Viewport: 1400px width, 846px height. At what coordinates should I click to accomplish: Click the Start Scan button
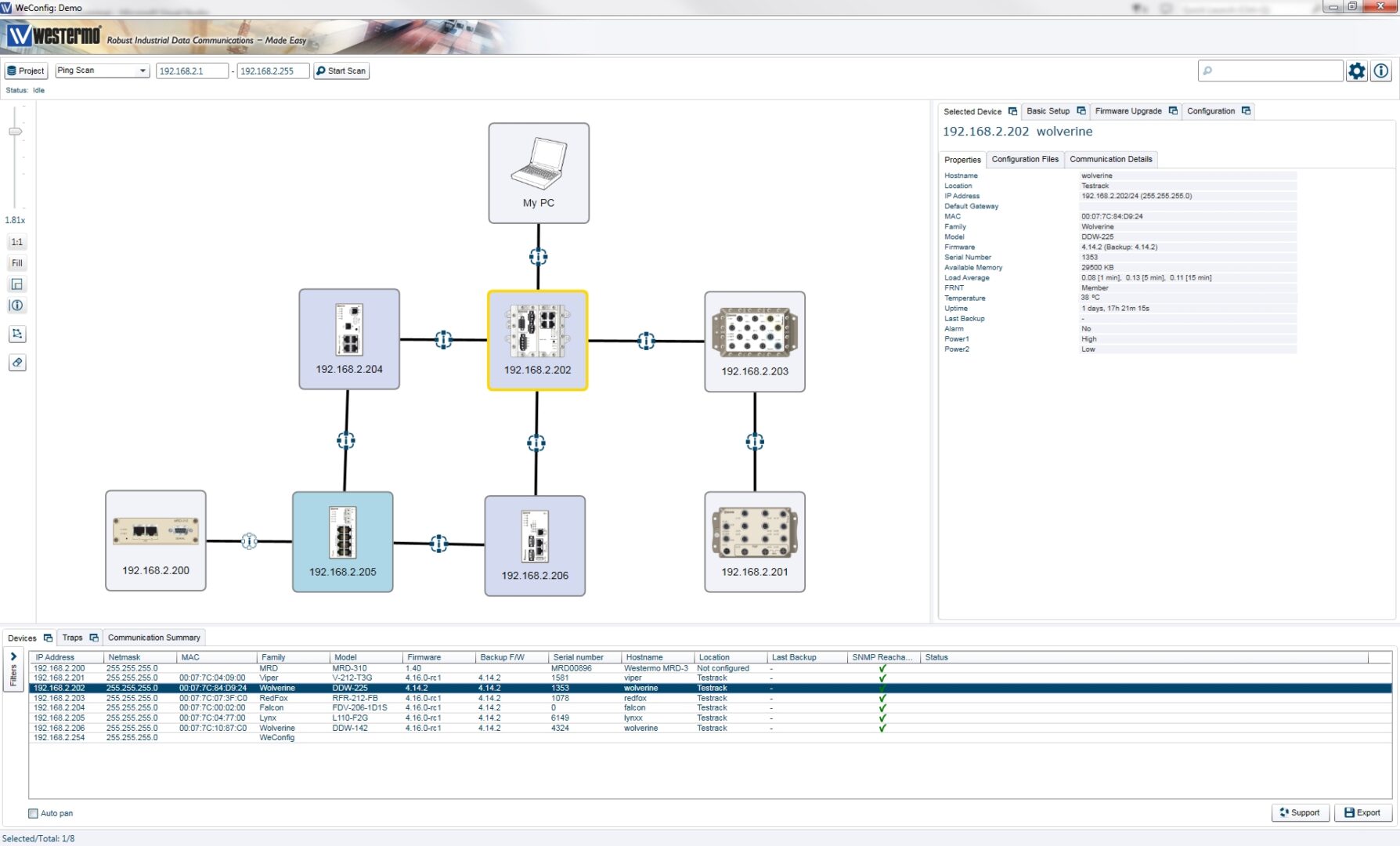(x=341, y=70)
